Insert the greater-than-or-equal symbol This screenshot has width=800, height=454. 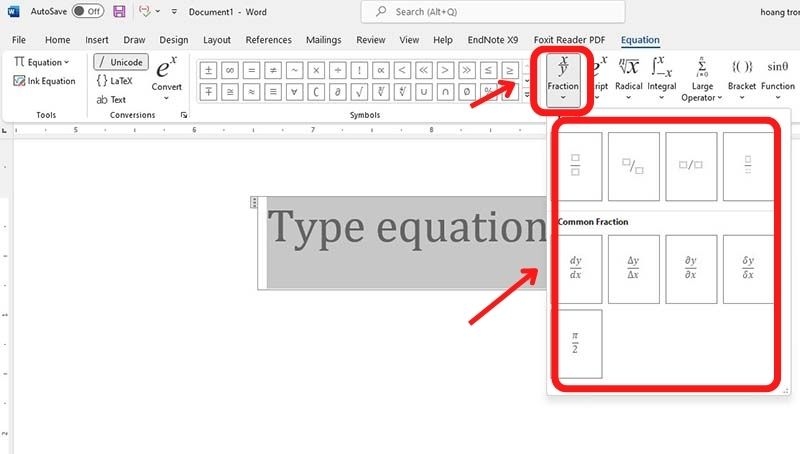pyautogui.click(x=509, y=70)
